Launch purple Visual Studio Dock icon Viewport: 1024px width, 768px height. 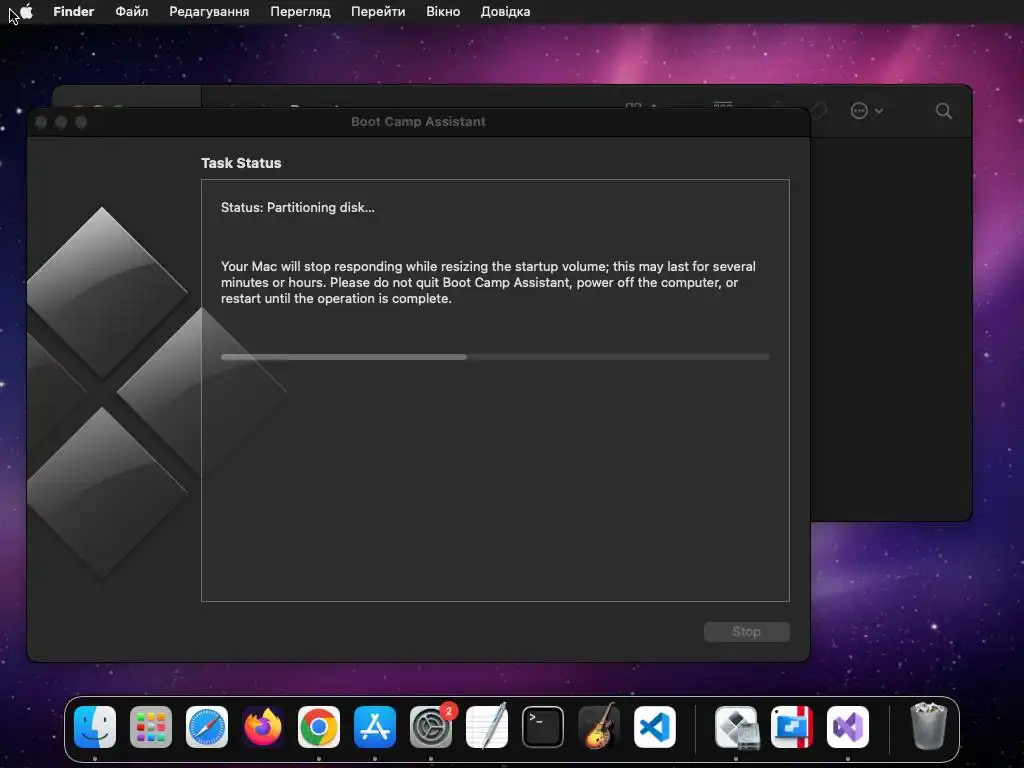point(848,727)
